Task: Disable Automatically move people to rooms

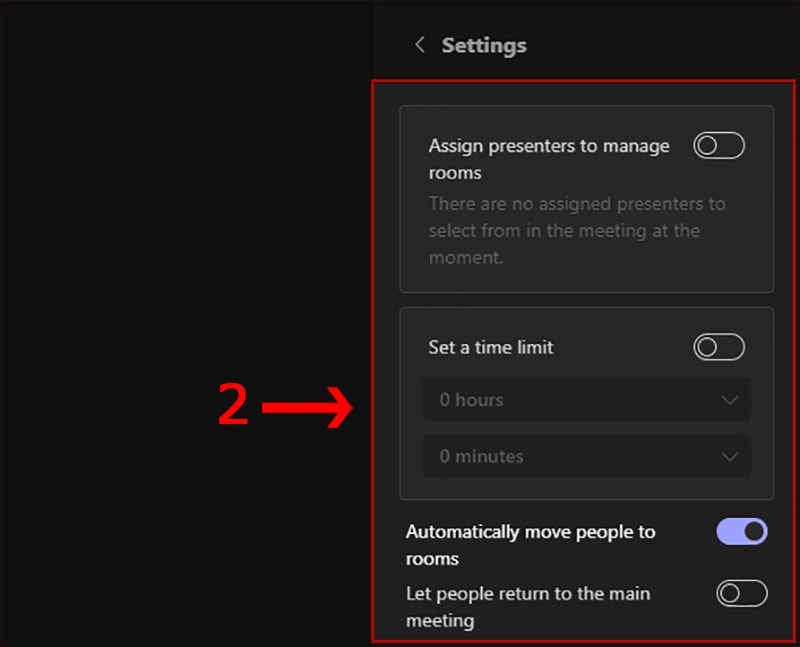Action: pos(742,531)
